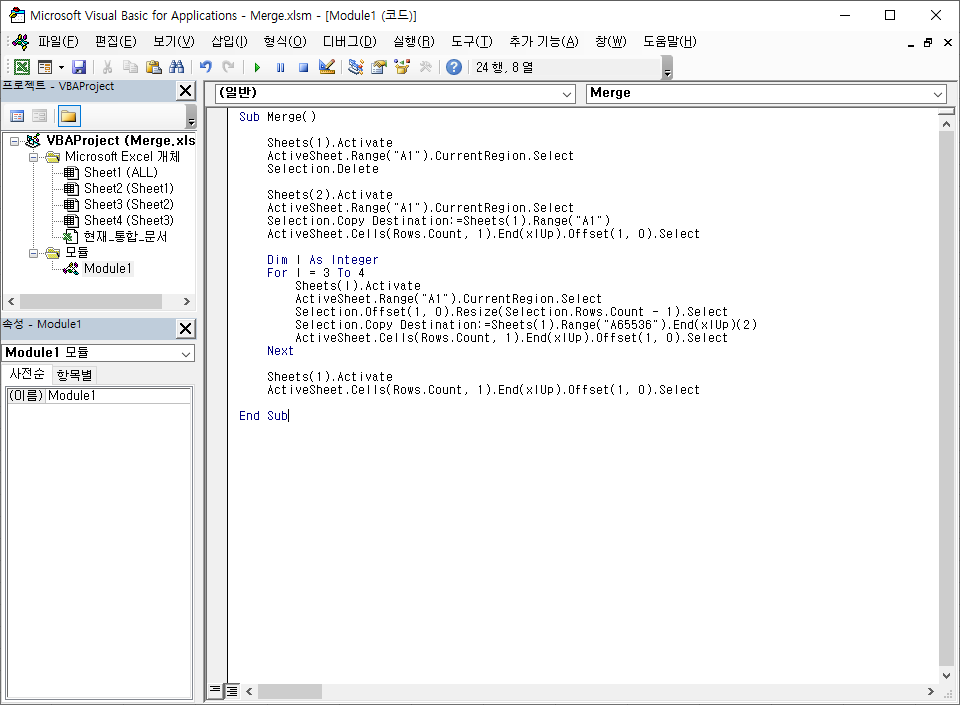Open the 창(W) menu
This screenshot has width=960, height=705.
pyautogui.click(x=610, y=42)
